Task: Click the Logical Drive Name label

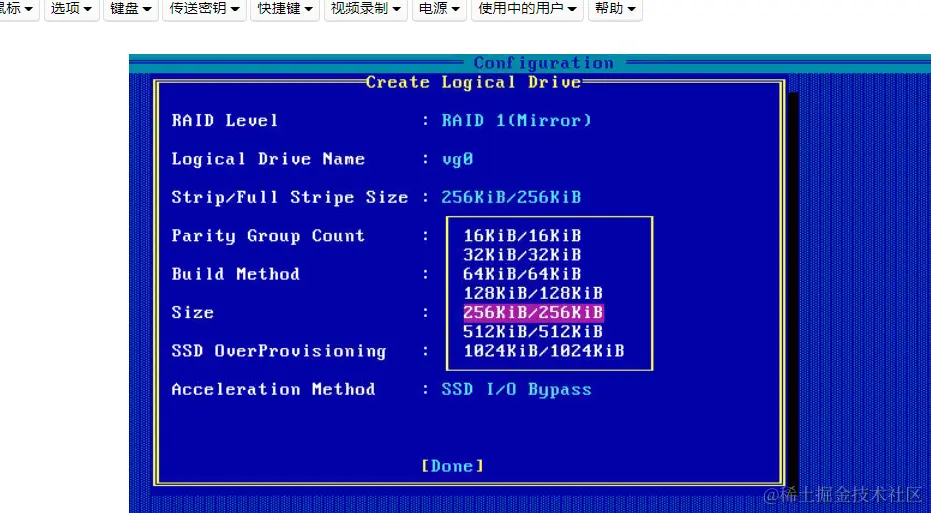Action: 268,159
